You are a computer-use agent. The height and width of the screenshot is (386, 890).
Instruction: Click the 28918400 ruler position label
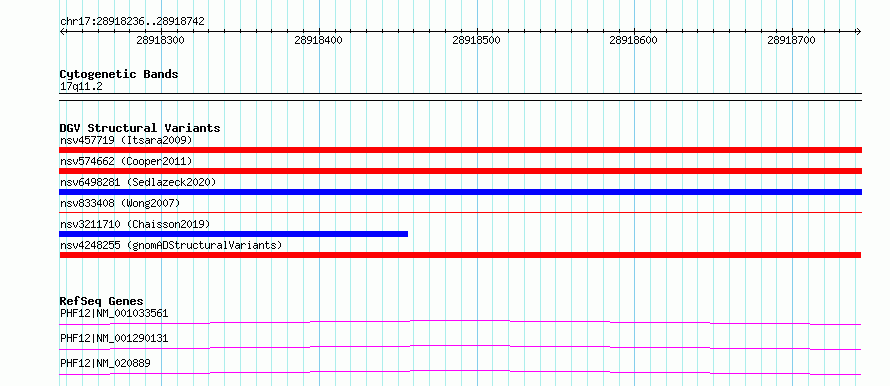tap(318, 40)
